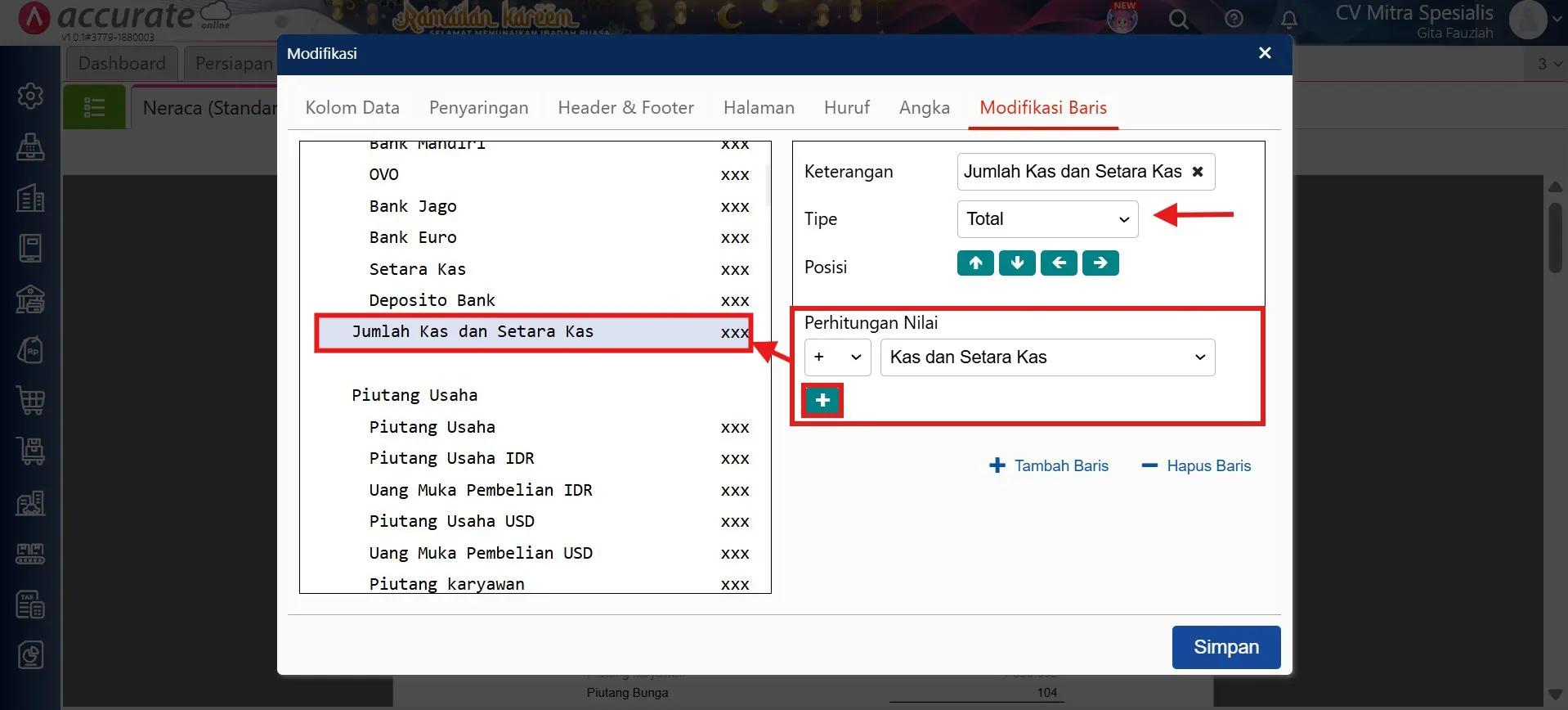
Task: Switch to the Kolom Data tab
Action: pos(352,108)
